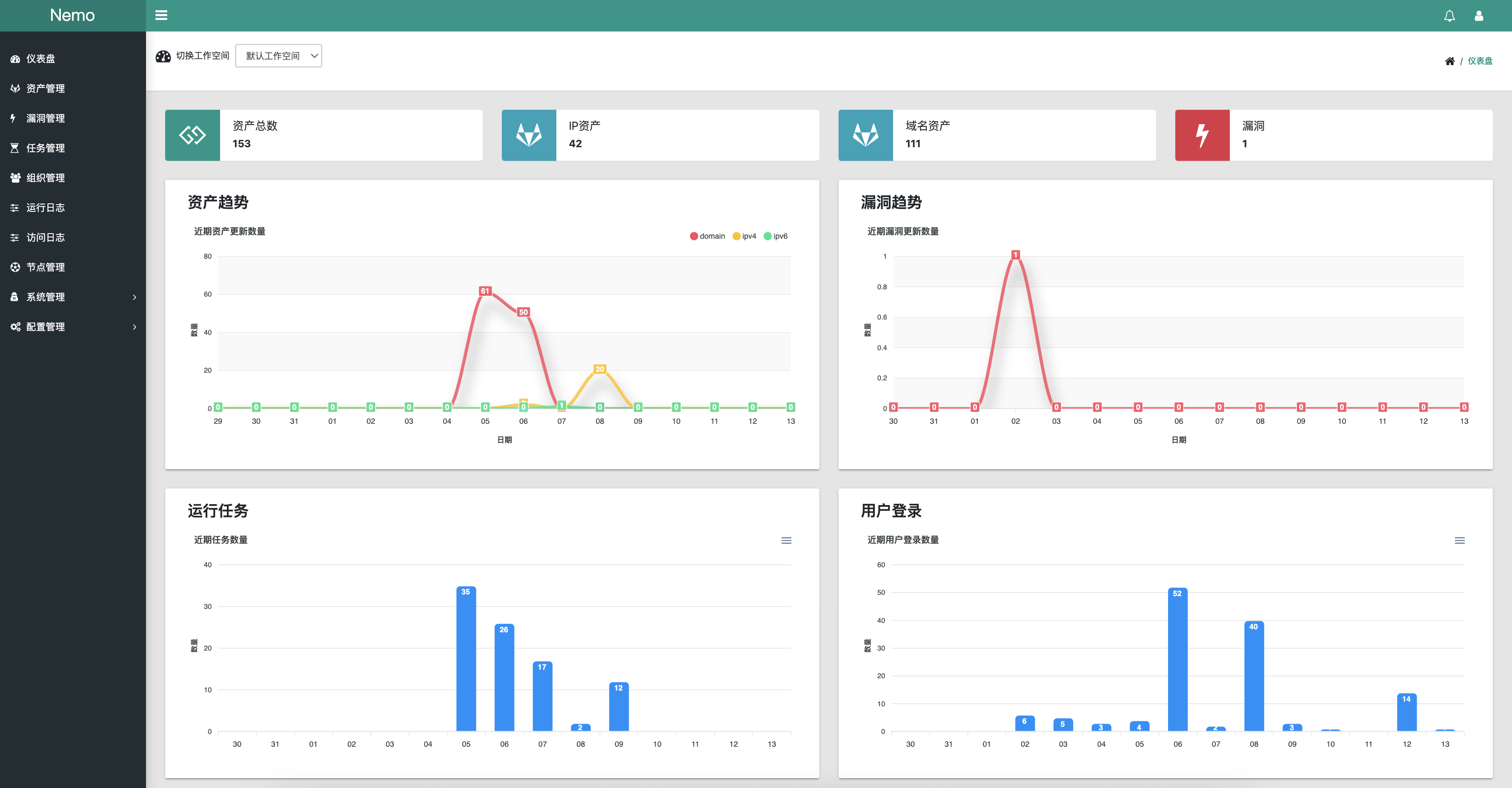Screen dimensions: 1512x788
Task: Click the green total assets icon
Action: point(192,135)
